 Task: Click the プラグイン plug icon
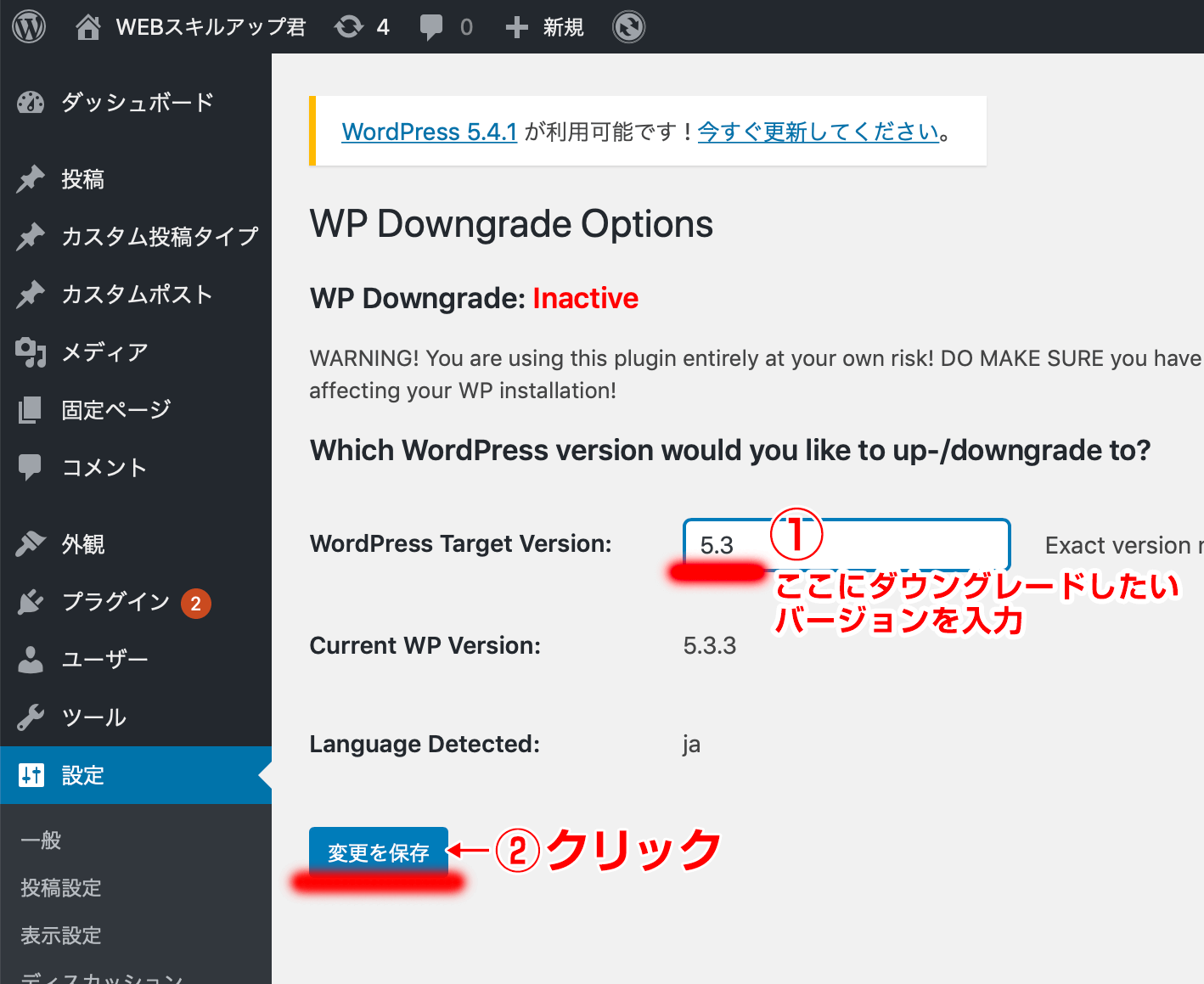point(31,602)
